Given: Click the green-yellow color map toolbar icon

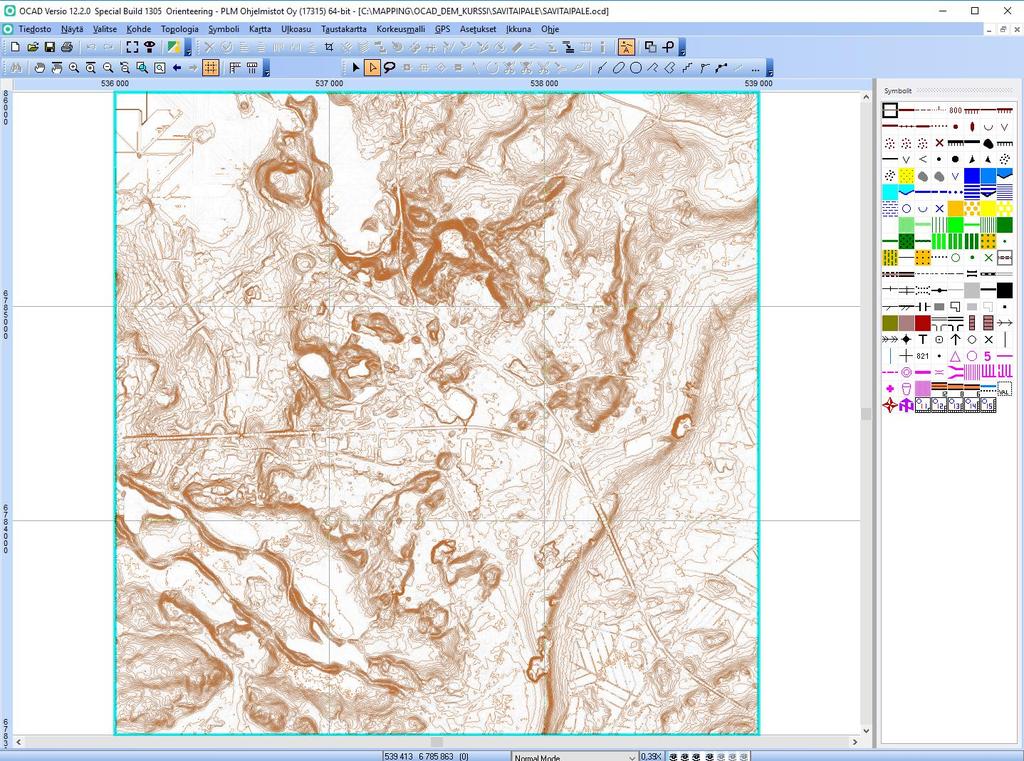Looking at the screenshot, I should (174, 47).
